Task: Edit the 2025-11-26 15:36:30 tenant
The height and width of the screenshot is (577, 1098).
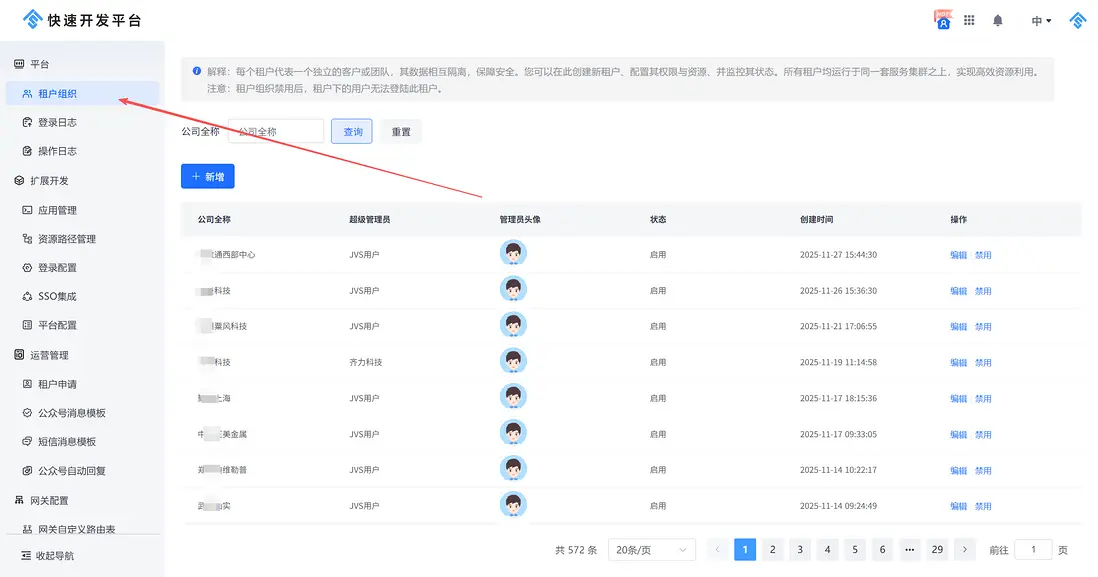Action: pyautogui.click(x=958, y=291)
